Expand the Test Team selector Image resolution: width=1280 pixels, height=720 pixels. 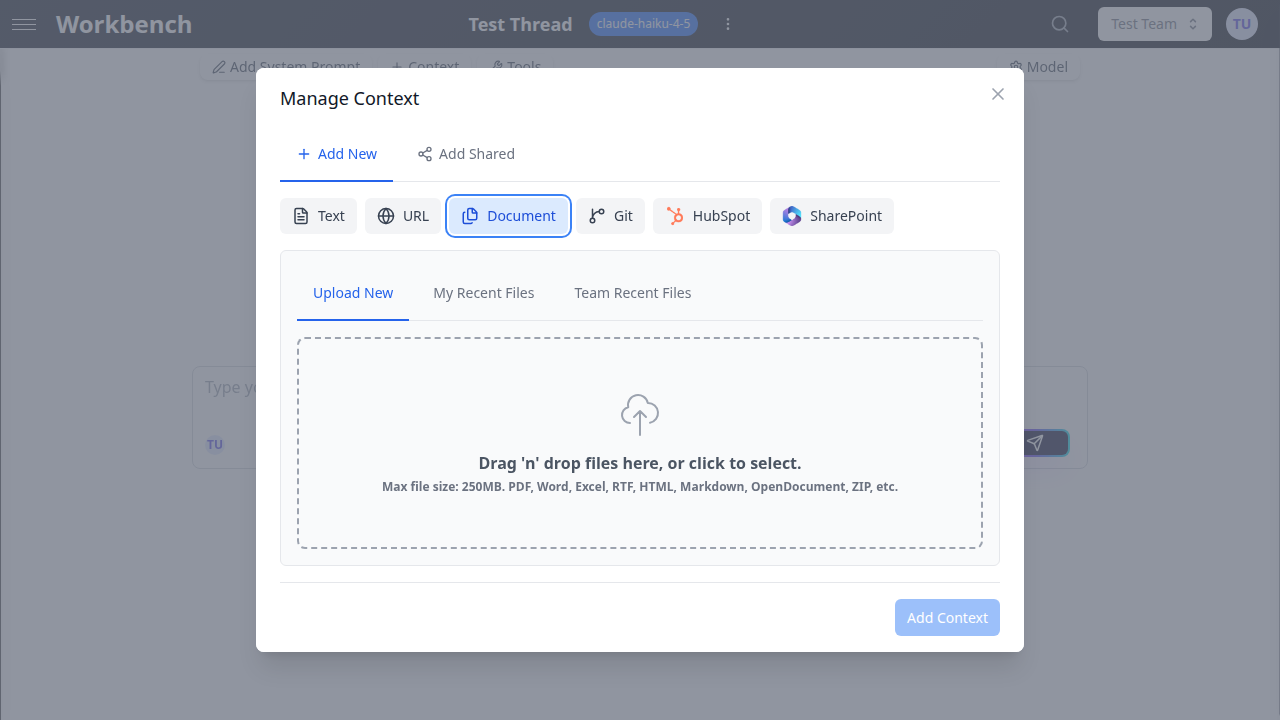point(1154,23)
